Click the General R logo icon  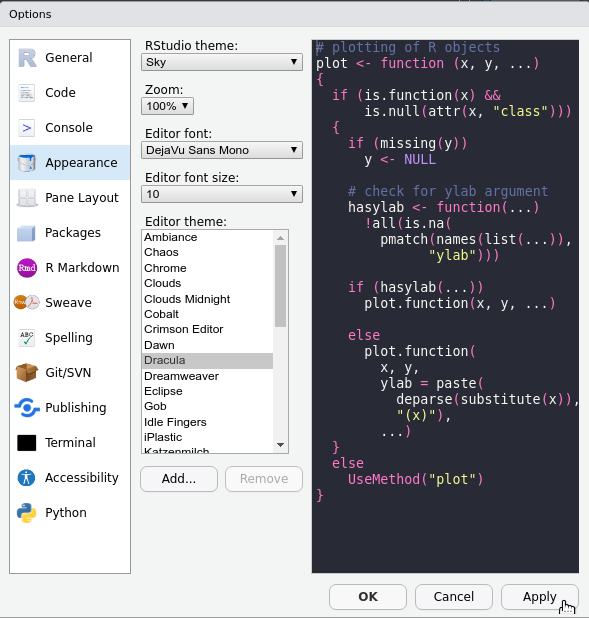27,58
